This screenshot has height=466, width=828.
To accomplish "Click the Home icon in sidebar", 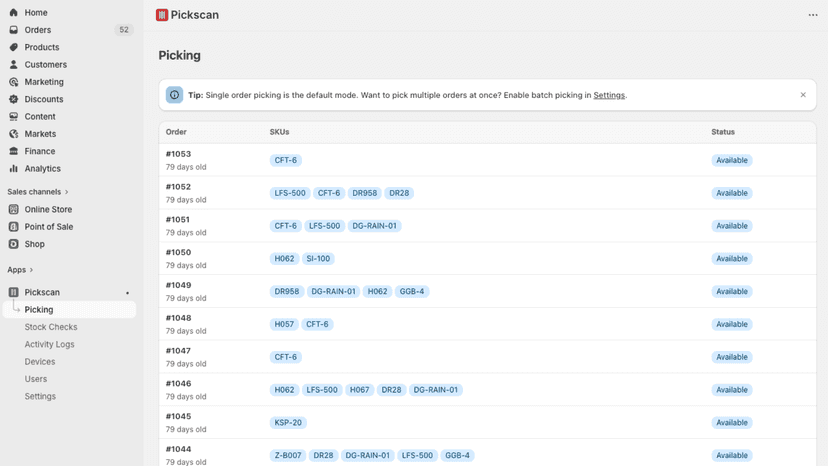I will click(x=14, y=13).
